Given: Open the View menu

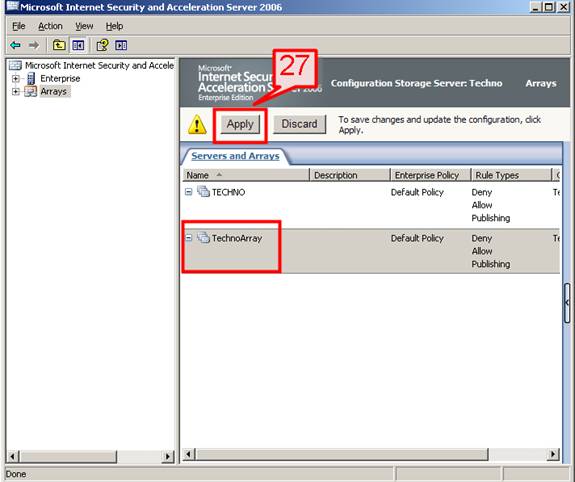Looking at the screenshot, I should [x=84, y=26].
